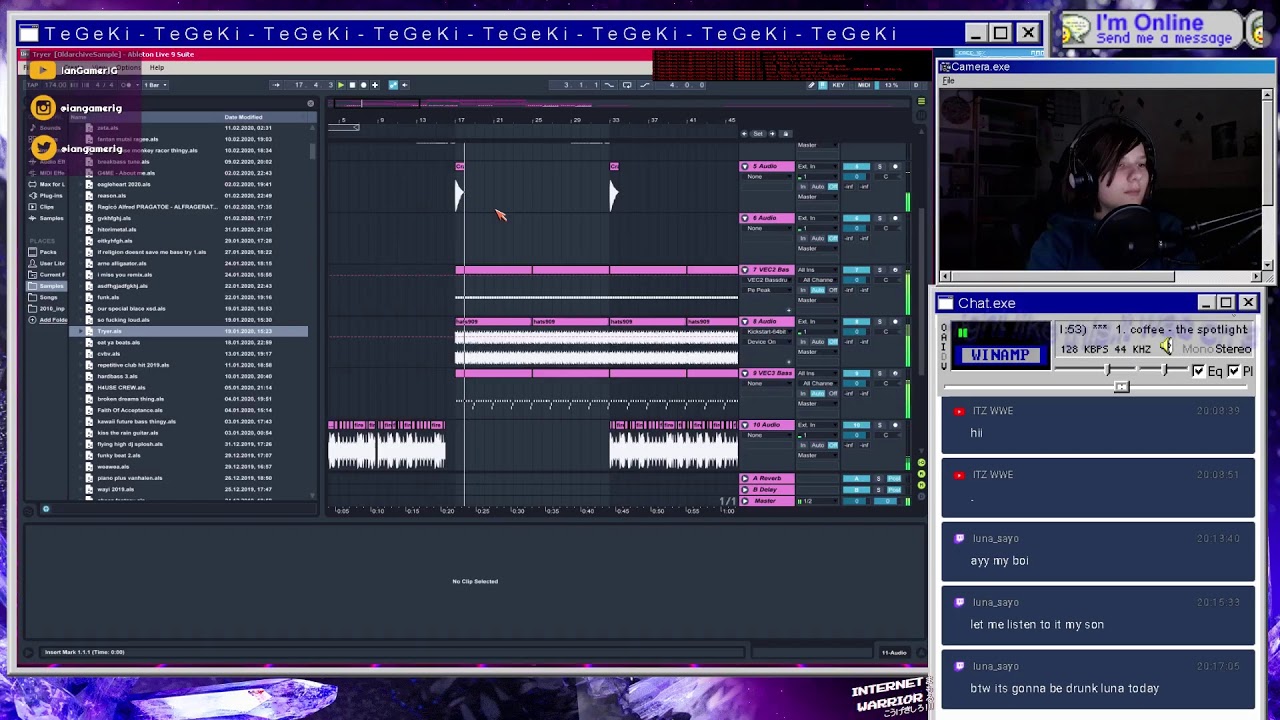
Task: Click the MIDI arrangement overdub plus button
Action: (x=375, y=85)
